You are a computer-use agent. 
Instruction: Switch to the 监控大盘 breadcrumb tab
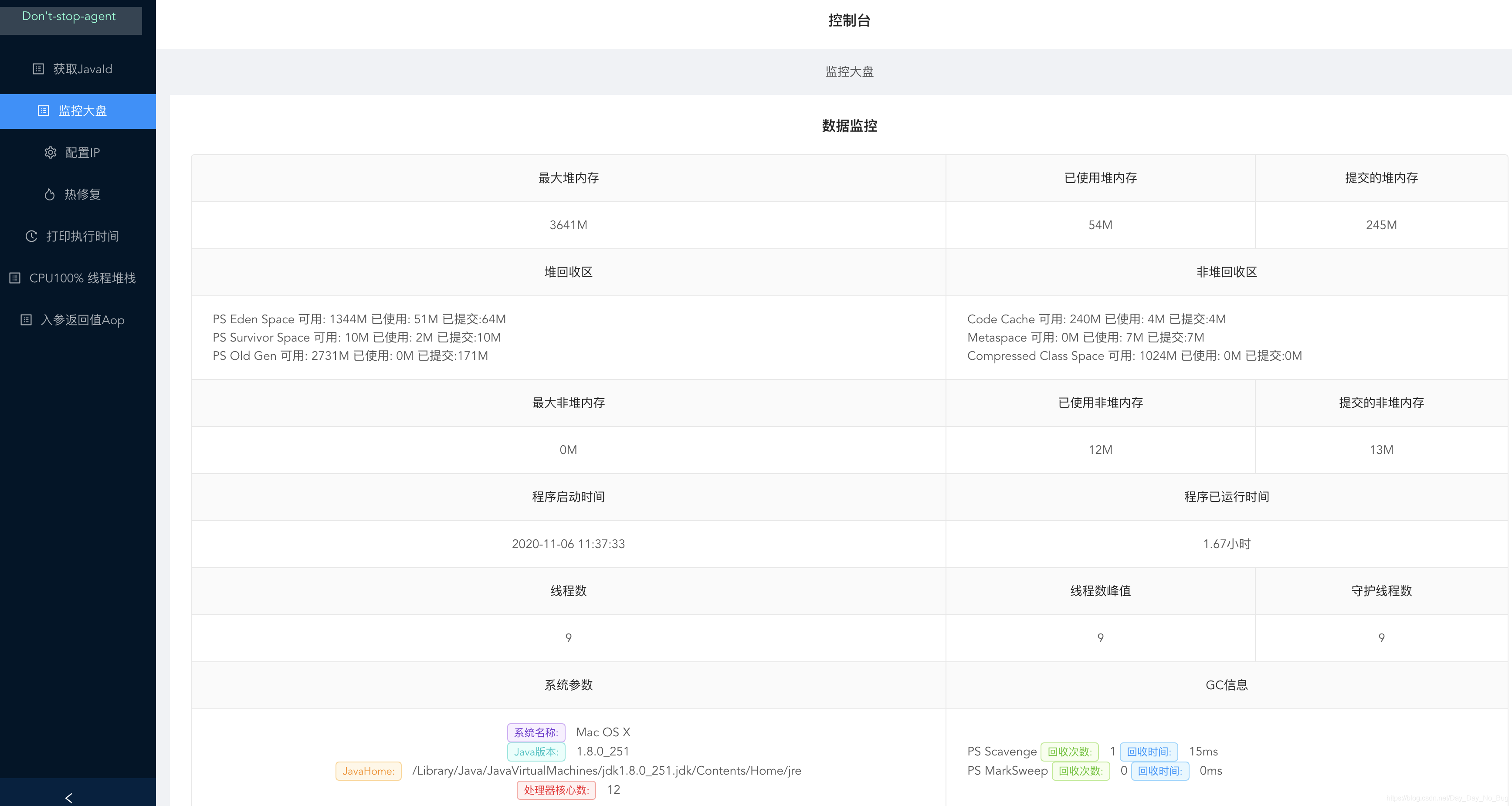[x=849, y=71]
